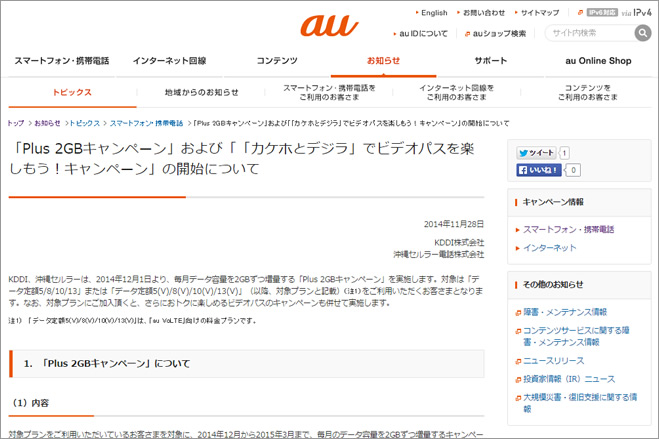Open the コンテンツ main menu

pos(277,61)
